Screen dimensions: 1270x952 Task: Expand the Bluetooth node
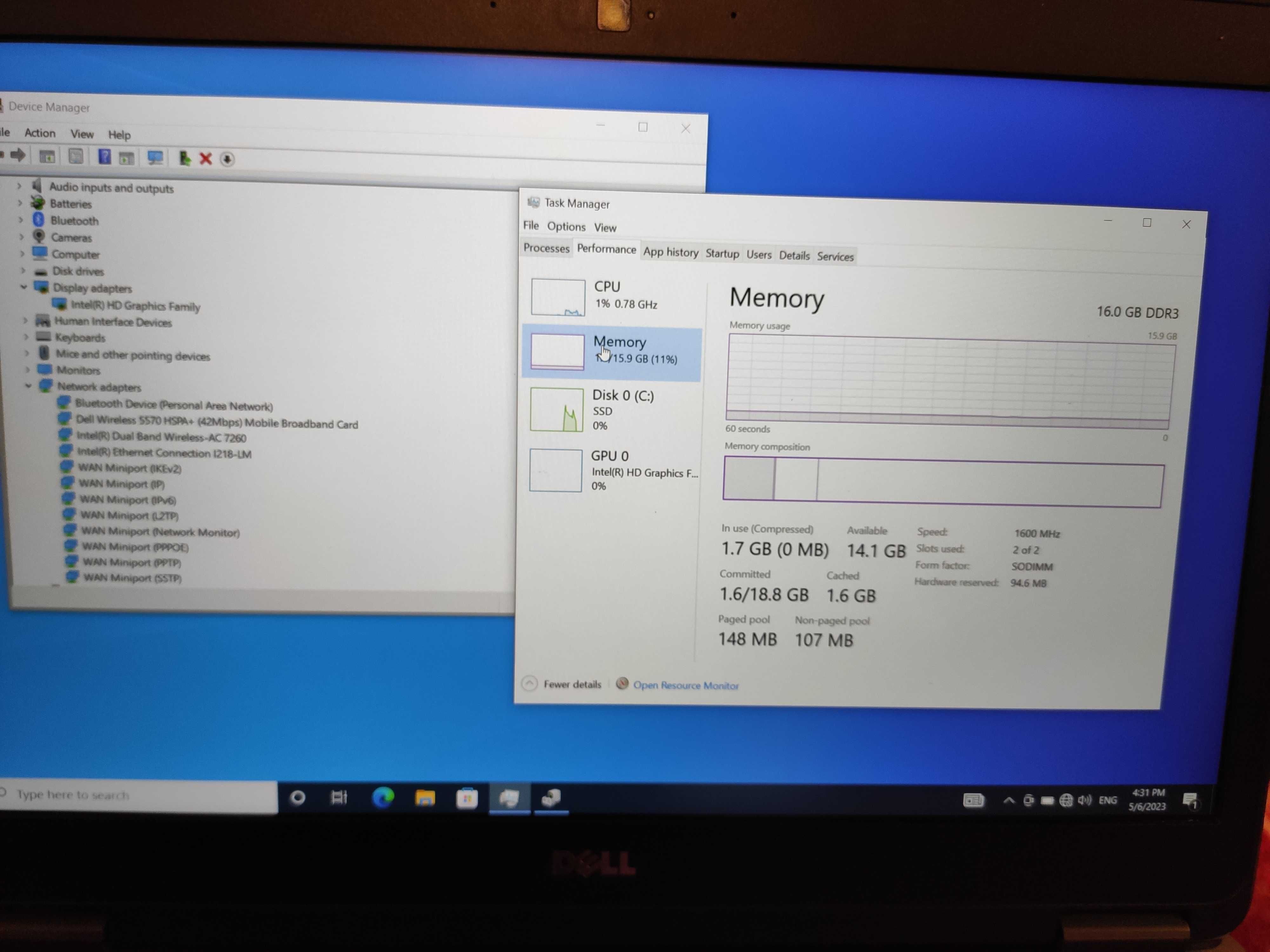[x=21, y=220]
